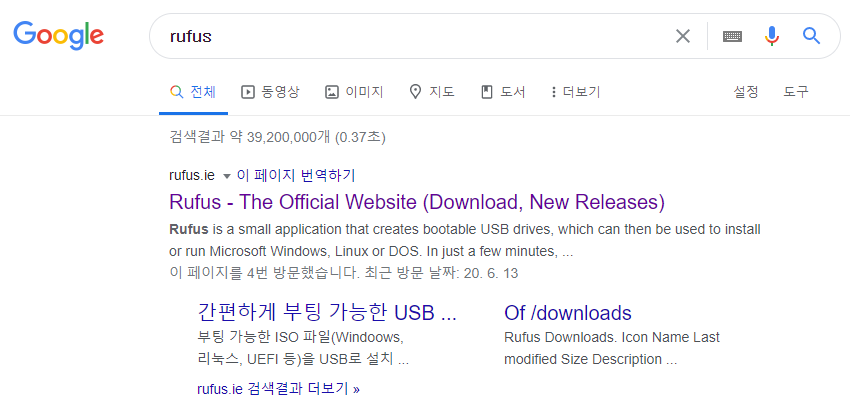The height and width of the screenshot is (418, 850).
Task: Click 이 페이지 번역하기 link
Action: point(296,176)
